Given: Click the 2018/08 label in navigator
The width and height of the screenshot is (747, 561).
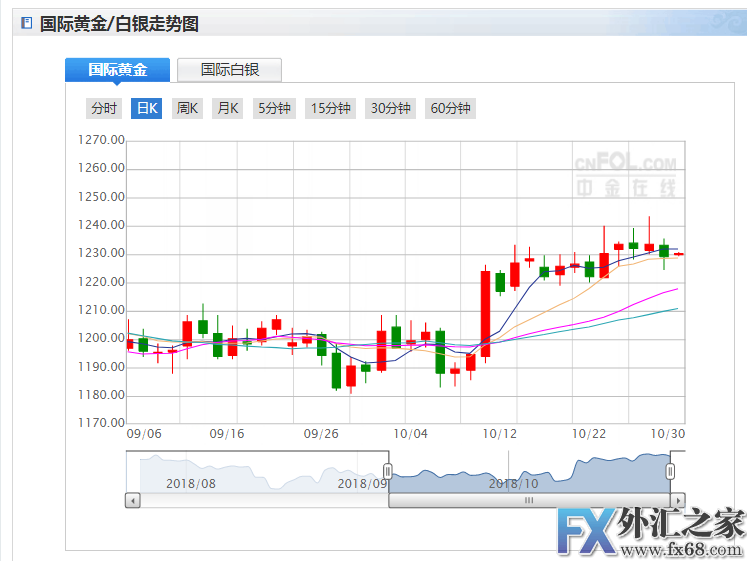Looking at the screenshot, I should [191, 484].
